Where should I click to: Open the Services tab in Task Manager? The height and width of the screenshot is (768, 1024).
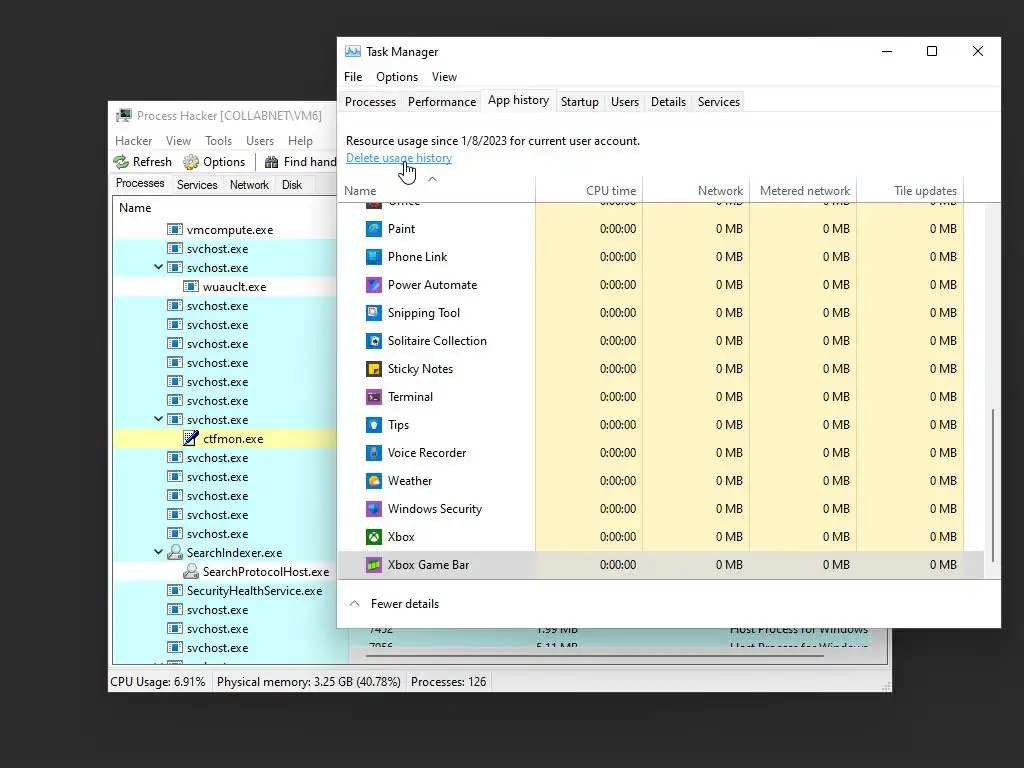pyautogui.click(x=718, y=102)
